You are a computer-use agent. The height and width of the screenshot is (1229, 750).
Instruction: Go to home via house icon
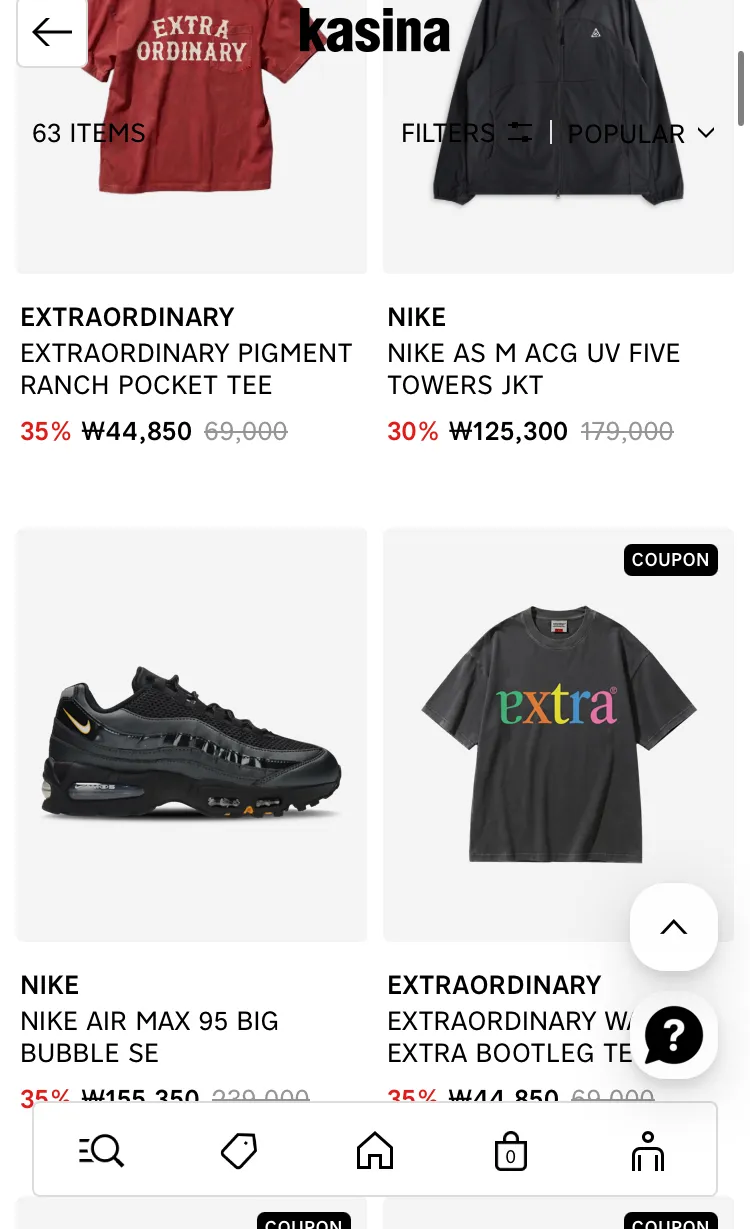click(x=375, y=1151)
